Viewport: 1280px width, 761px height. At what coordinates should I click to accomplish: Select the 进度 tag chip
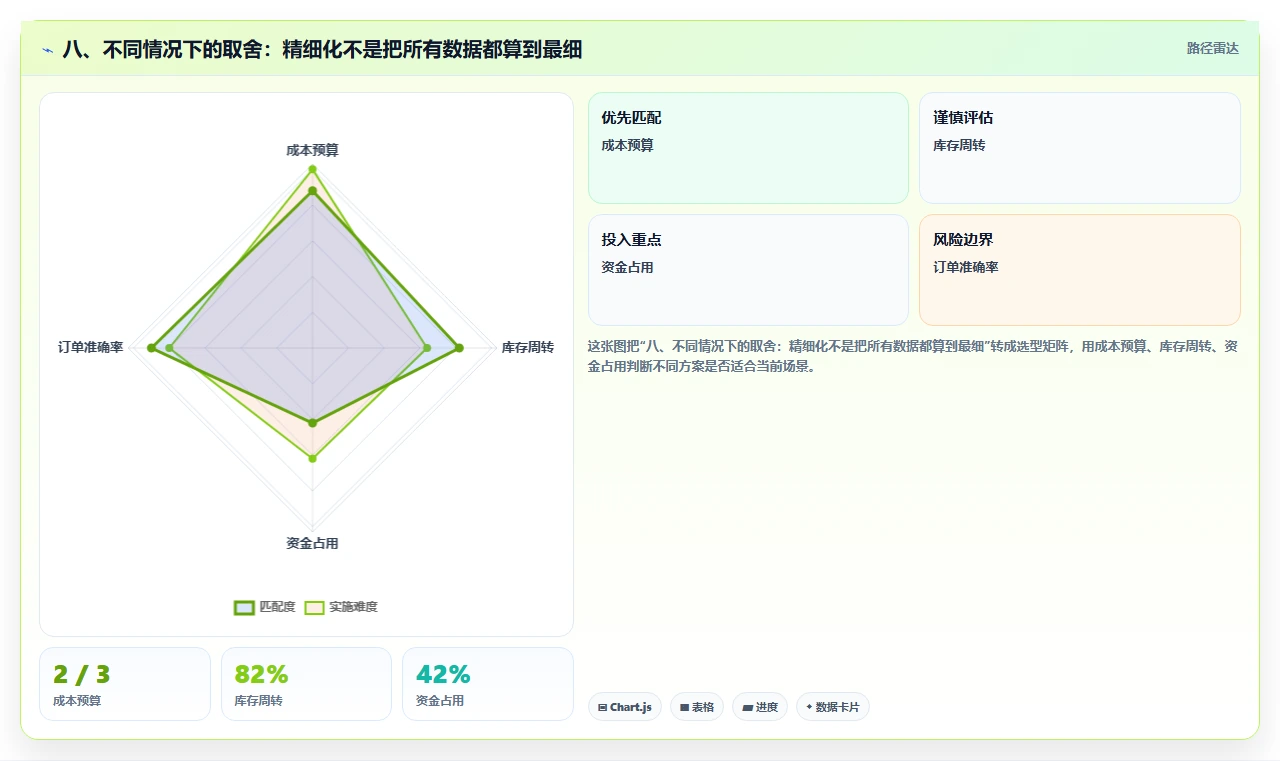point(760,707)
